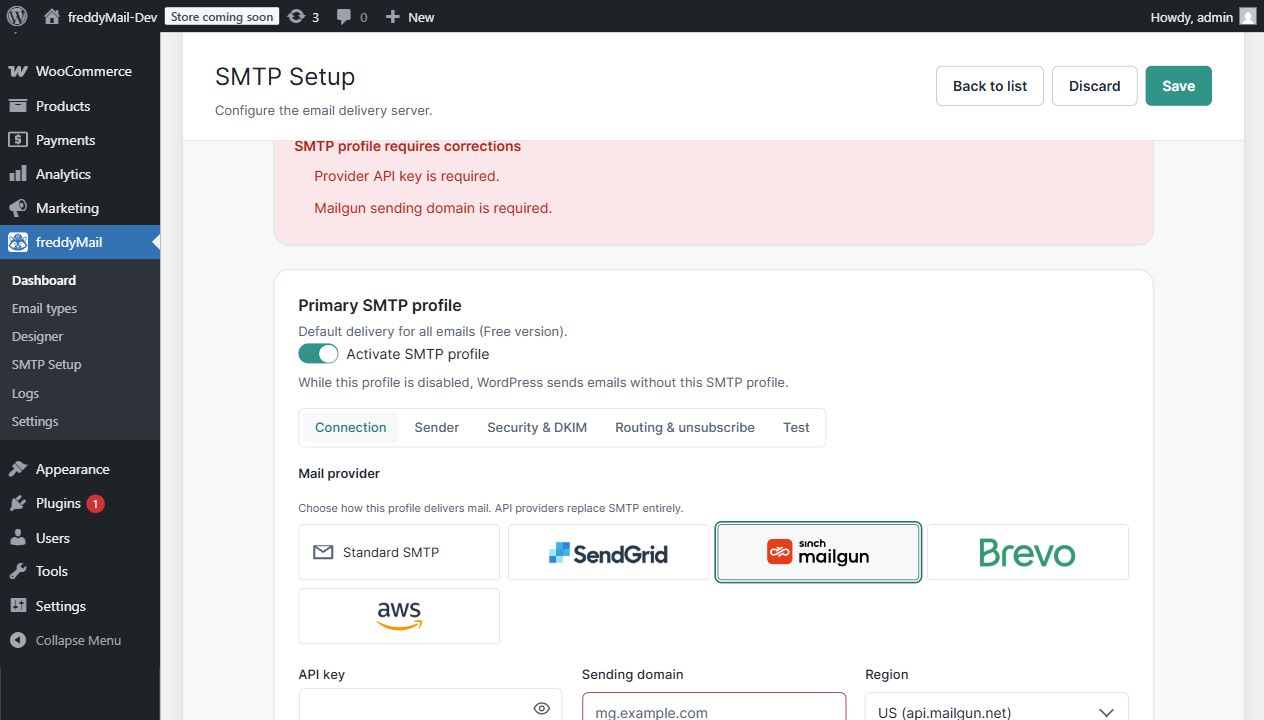Viewport: 1264px width, 720px height.
Task: Click Back to list button
Action: point(990,86)
